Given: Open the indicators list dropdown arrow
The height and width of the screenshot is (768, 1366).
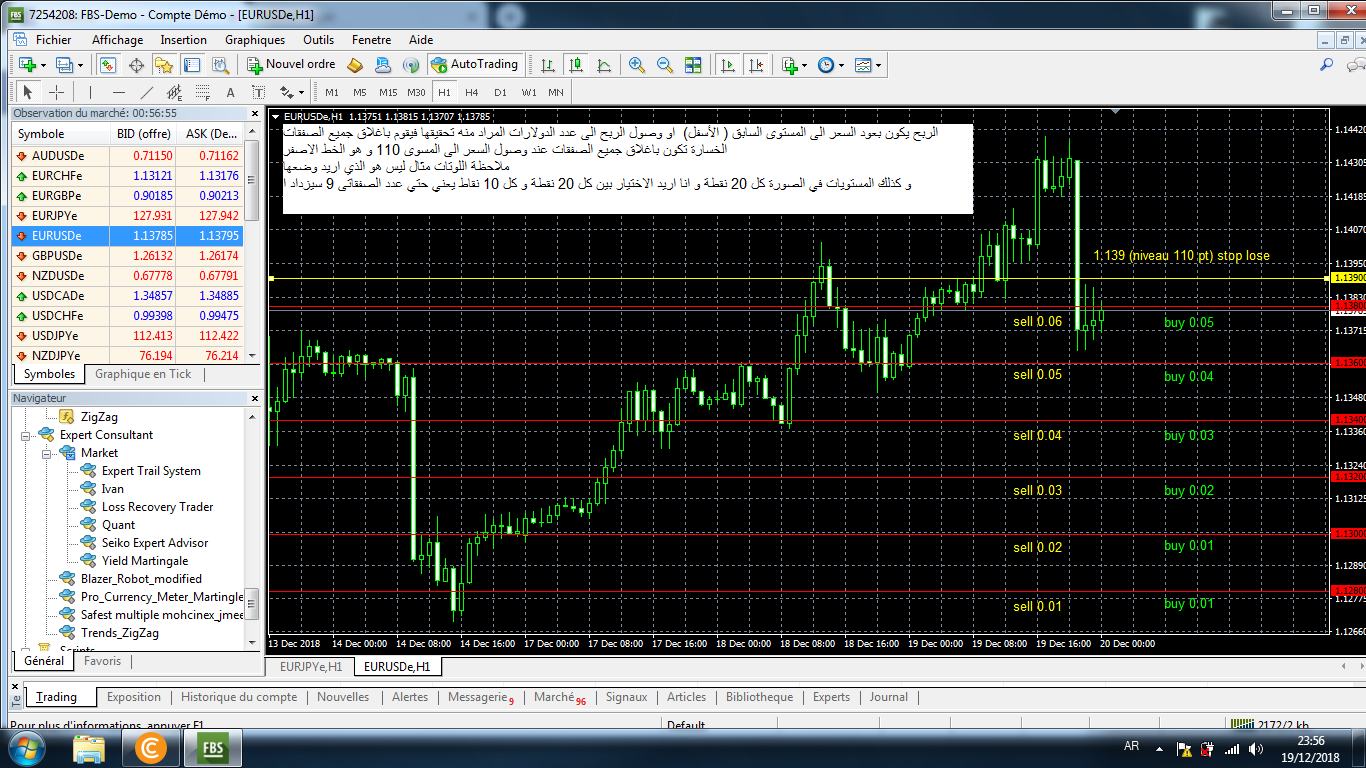Looking at the screenshot, I should click(804, 65).
